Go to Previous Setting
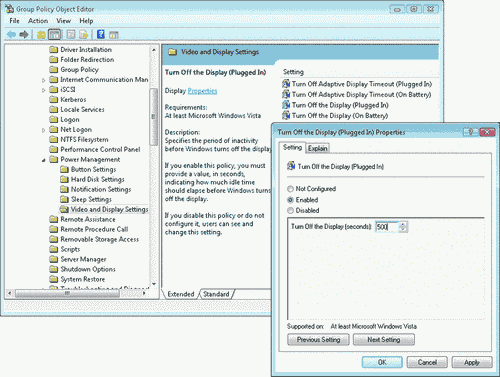Screen dimensions: 500x377 pos(318,340)
